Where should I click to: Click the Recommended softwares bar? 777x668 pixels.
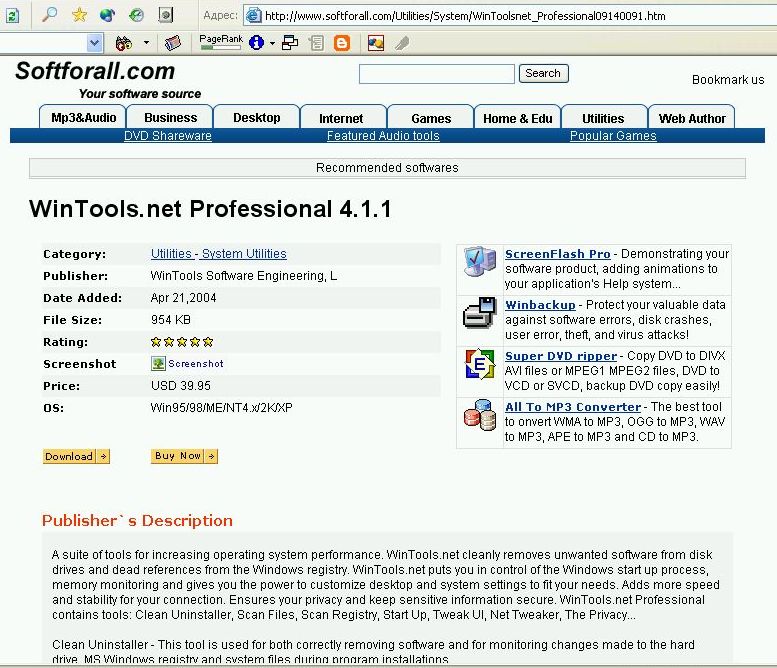click(387, 168)
